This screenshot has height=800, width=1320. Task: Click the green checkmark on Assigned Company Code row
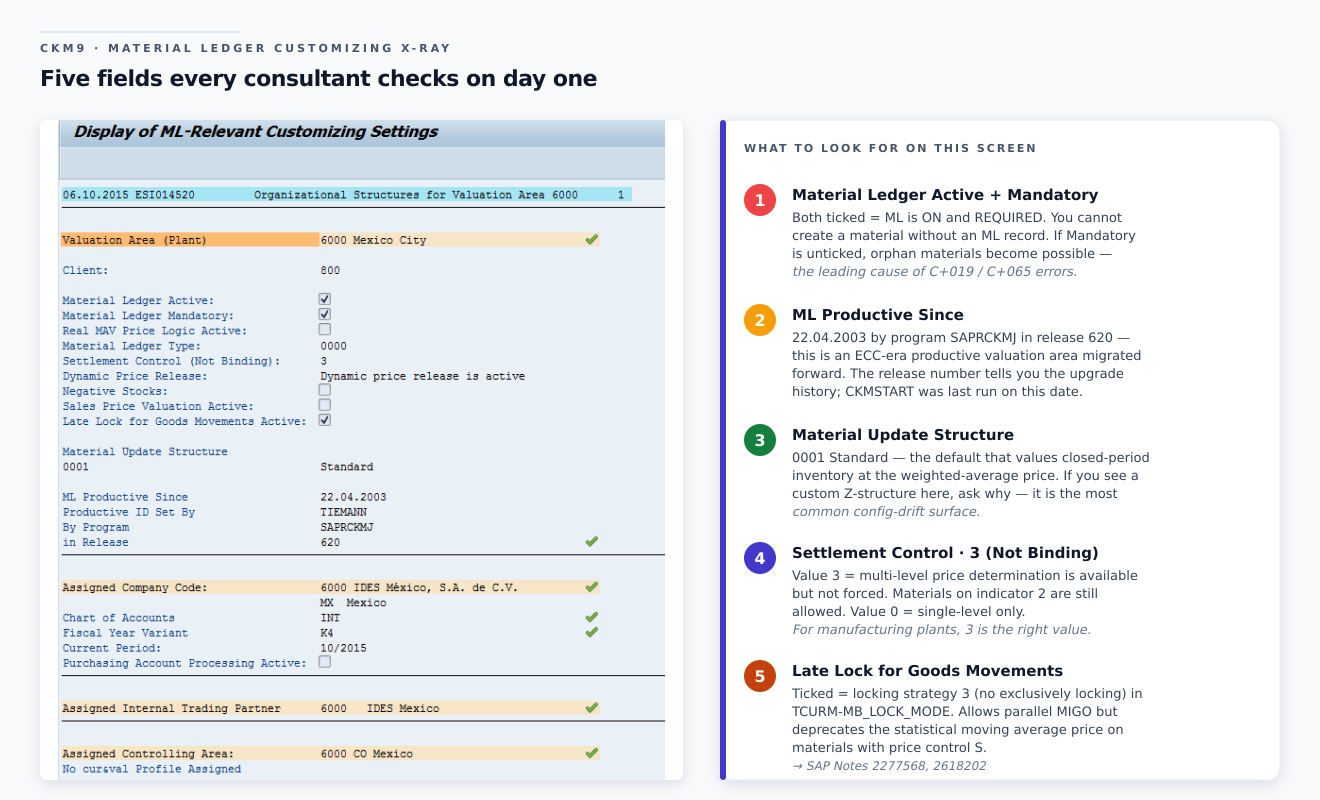(591, 587)
